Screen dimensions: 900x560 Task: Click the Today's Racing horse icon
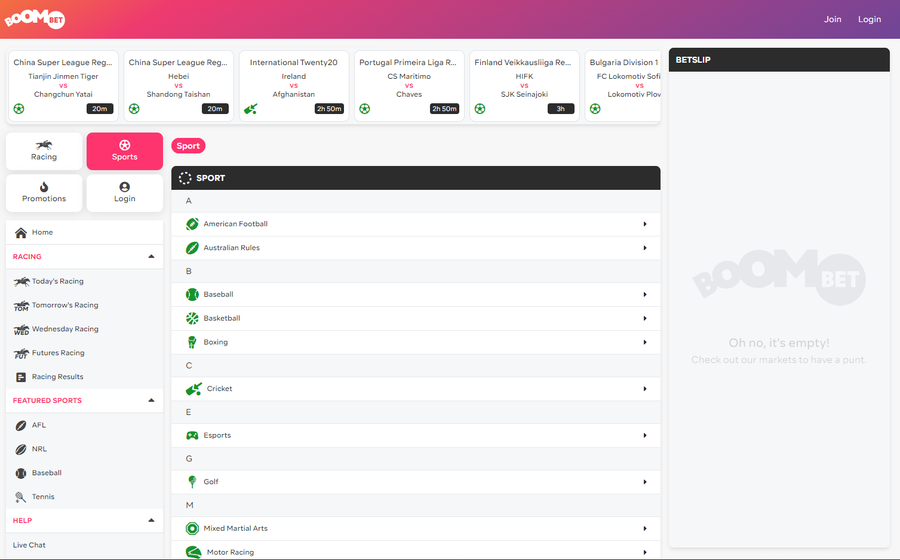[x=21, y=281]
